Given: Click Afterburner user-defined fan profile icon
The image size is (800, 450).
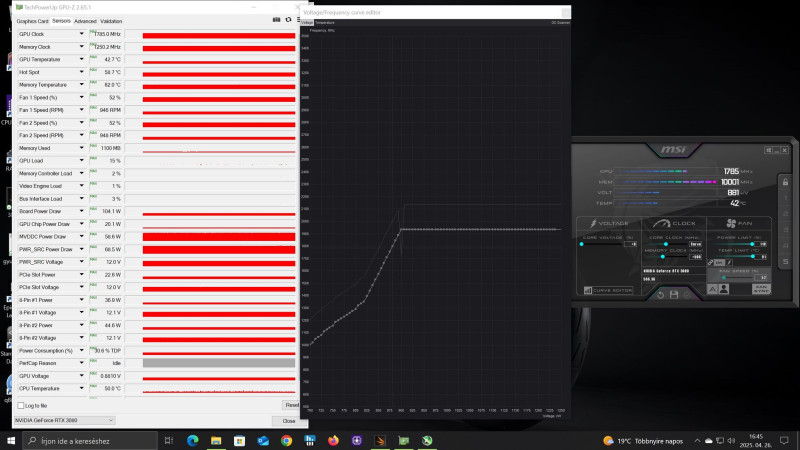Looking at the screenshot, I should pyautogui.click(x=724, y=289).
